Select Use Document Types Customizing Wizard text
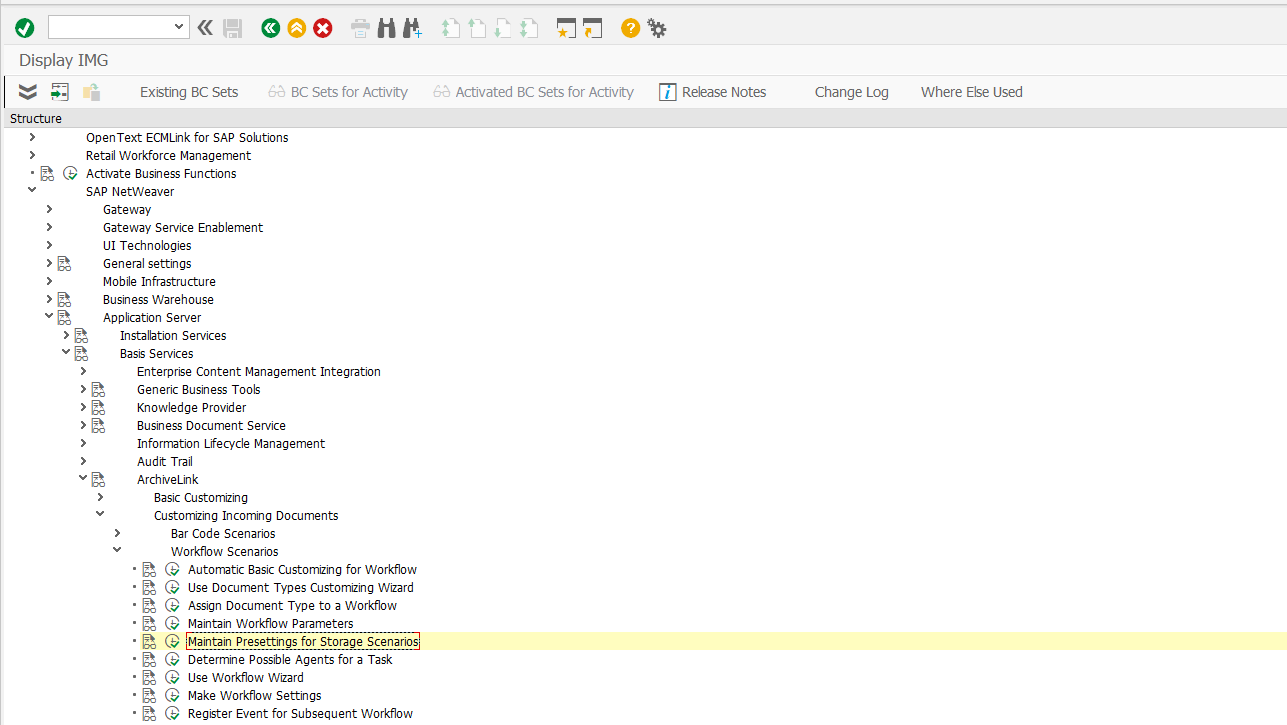1287x725 pixels. pyautogui.click(x=301, y=588)
